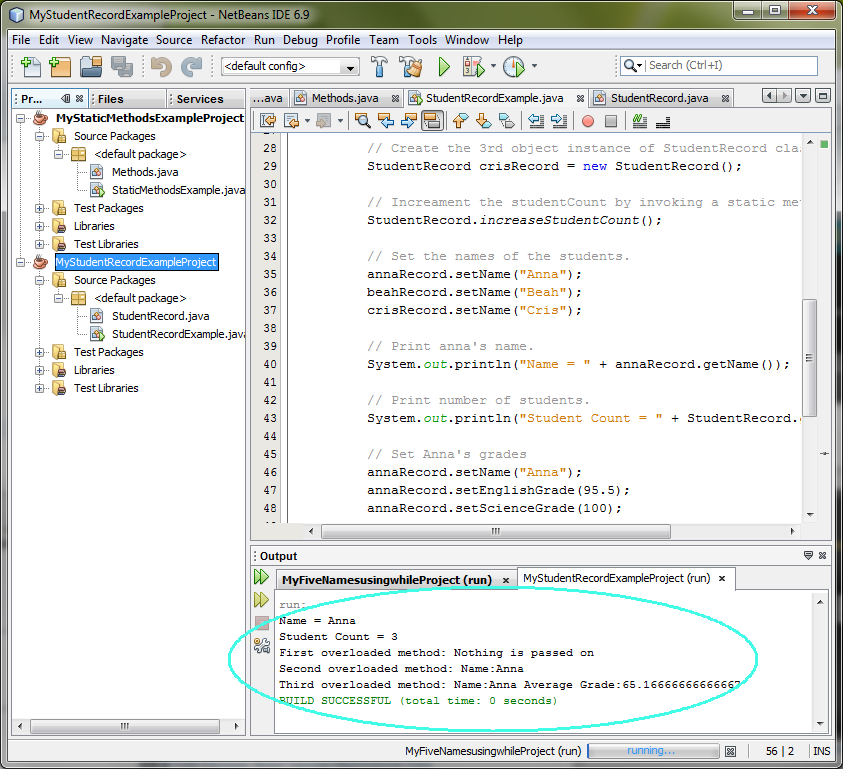The width and height of the screenshot is (843, 769).
Task: Click the running task progress bar
Action: (x=653, y=751)
